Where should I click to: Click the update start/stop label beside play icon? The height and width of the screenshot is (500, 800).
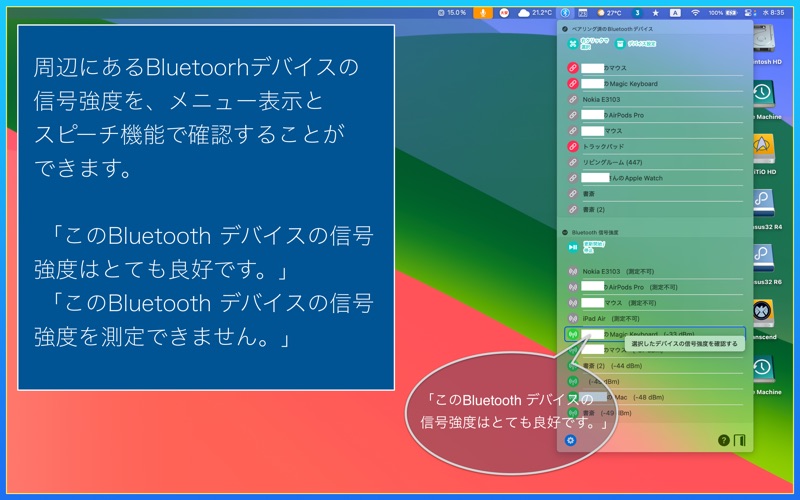(593, 247)
